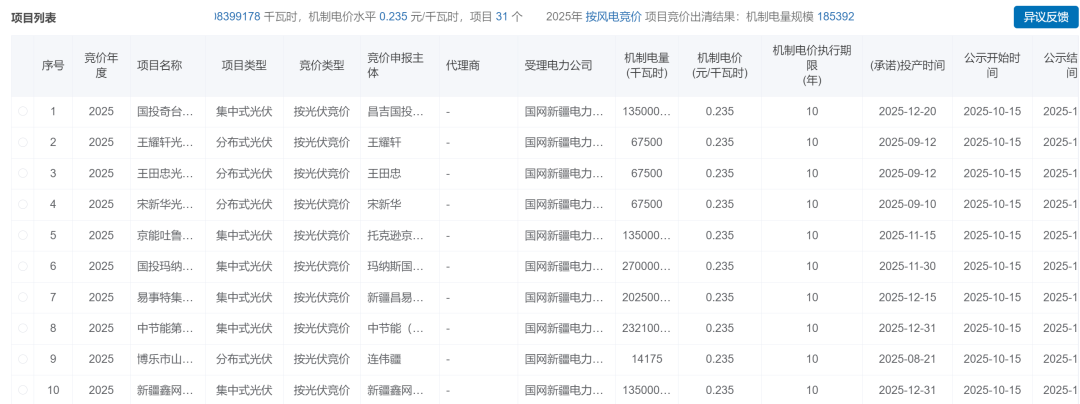Click applicant 玛纳斯国… in row 6

[x=396, y=266]
